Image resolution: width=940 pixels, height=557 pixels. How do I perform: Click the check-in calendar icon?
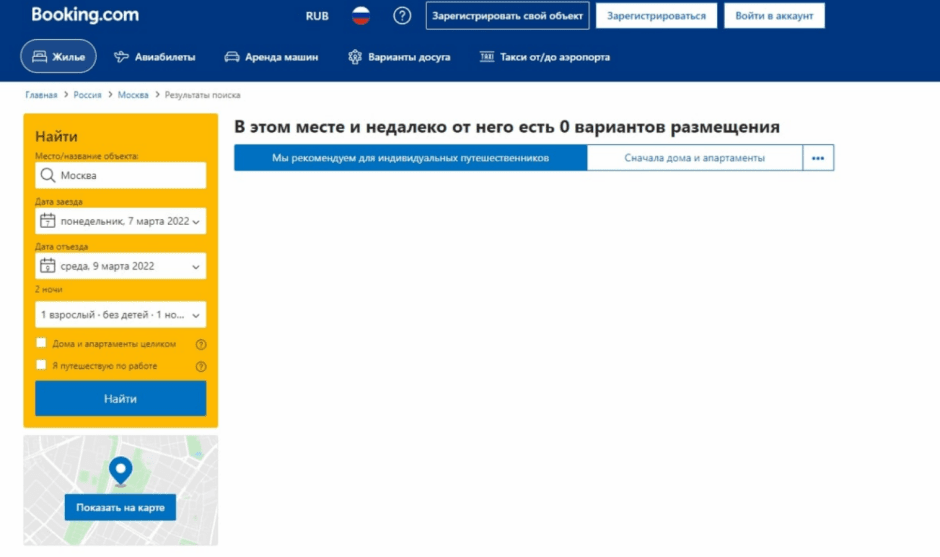47,221
